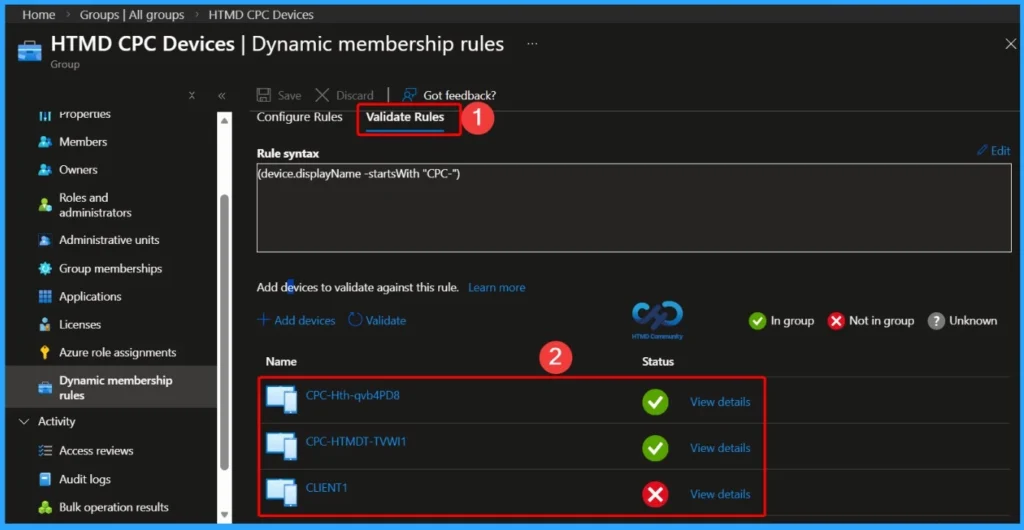Screen dimensions: 1024x530
Task: Select the Validate Rules tab
Action: coord(405,117)
